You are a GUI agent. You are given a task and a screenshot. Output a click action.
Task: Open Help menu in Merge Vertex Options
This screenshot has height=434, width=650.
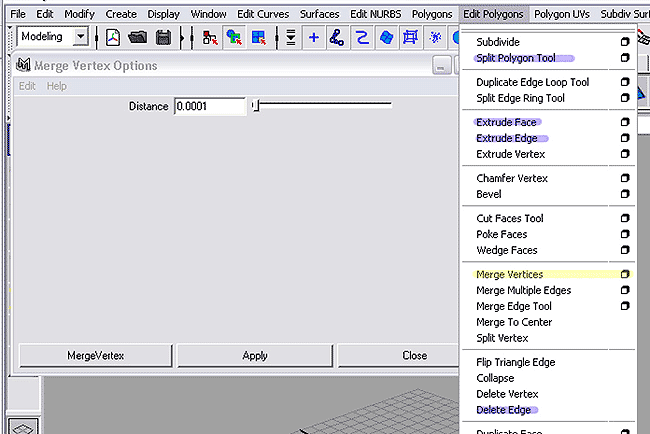[56, 86]
